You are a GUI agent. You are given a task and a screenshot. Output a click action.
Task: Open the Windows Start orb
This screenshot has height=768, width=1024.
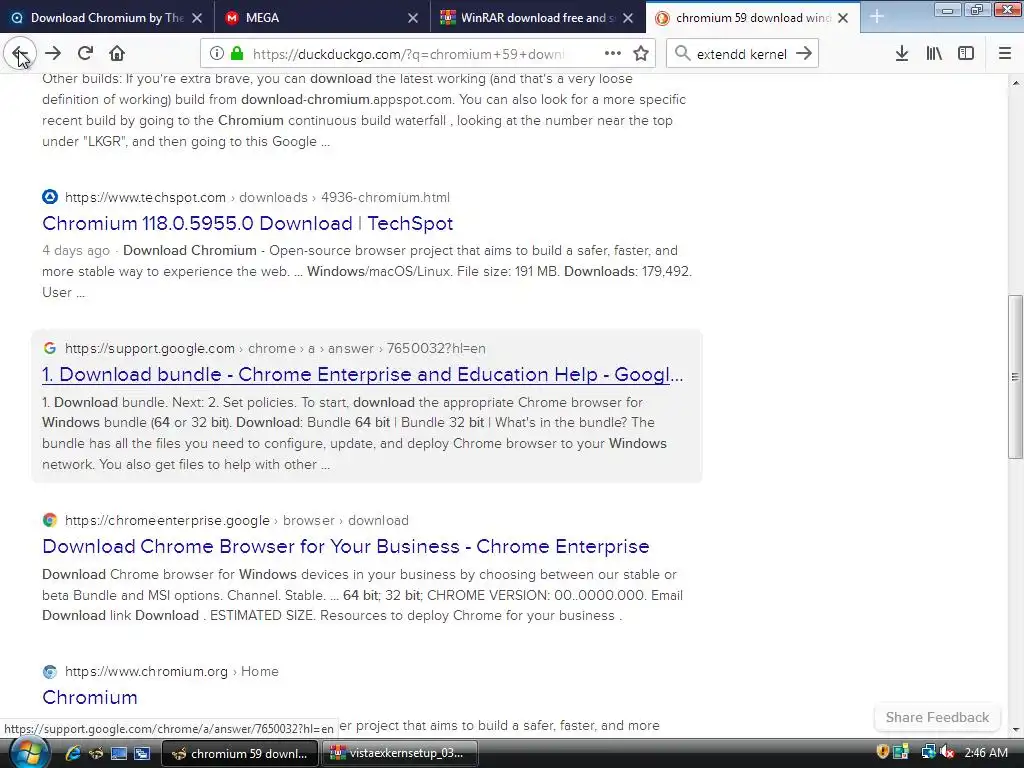click(x=28, y=753)
